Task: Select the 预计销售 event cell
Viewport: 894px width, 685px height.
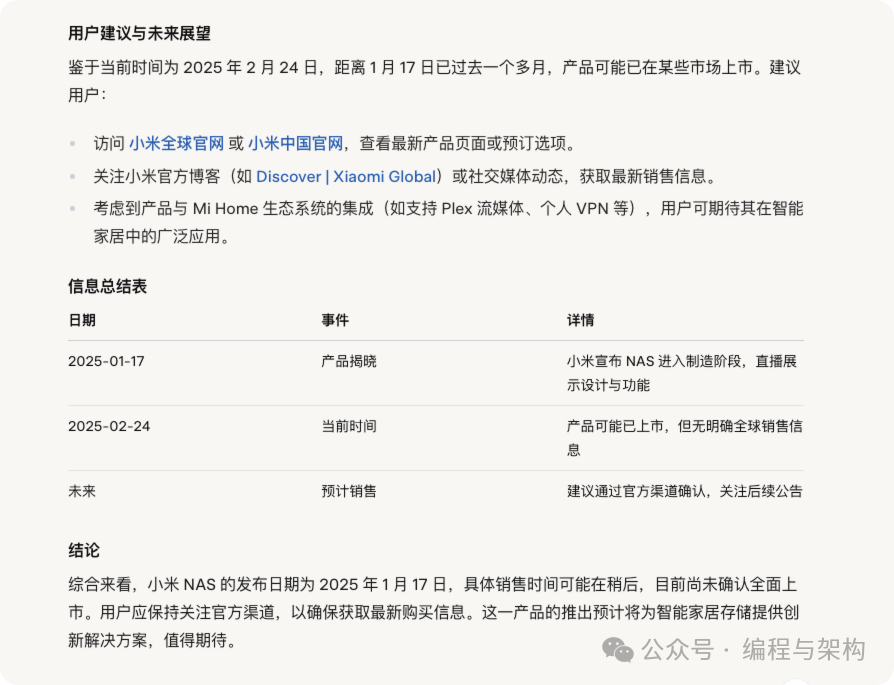Action: (349, 491)
